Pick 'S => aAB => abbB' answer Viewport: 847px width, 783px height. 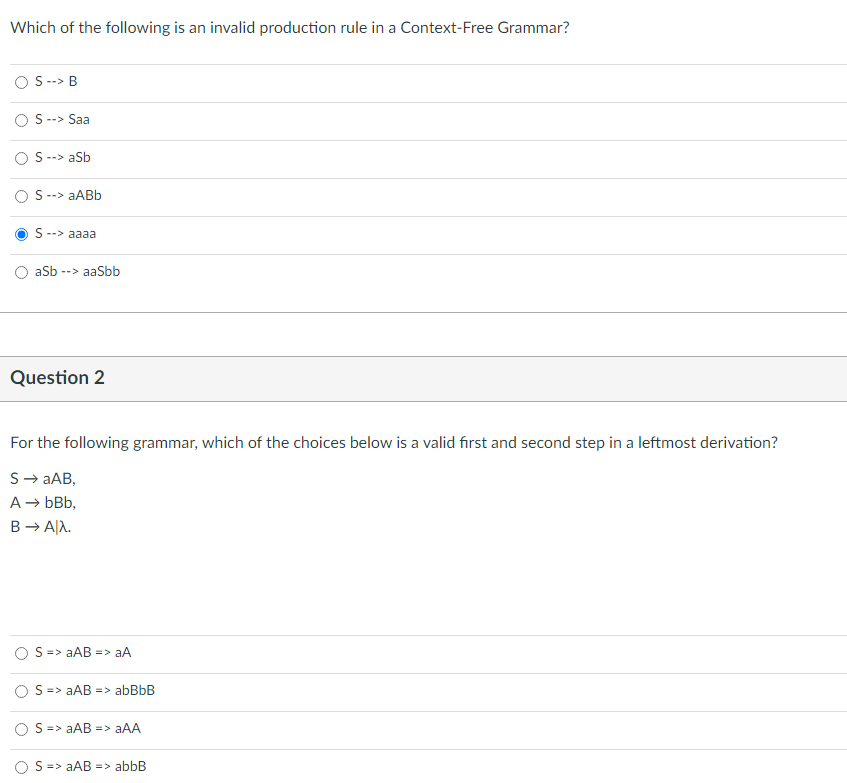tap(21, 766)
